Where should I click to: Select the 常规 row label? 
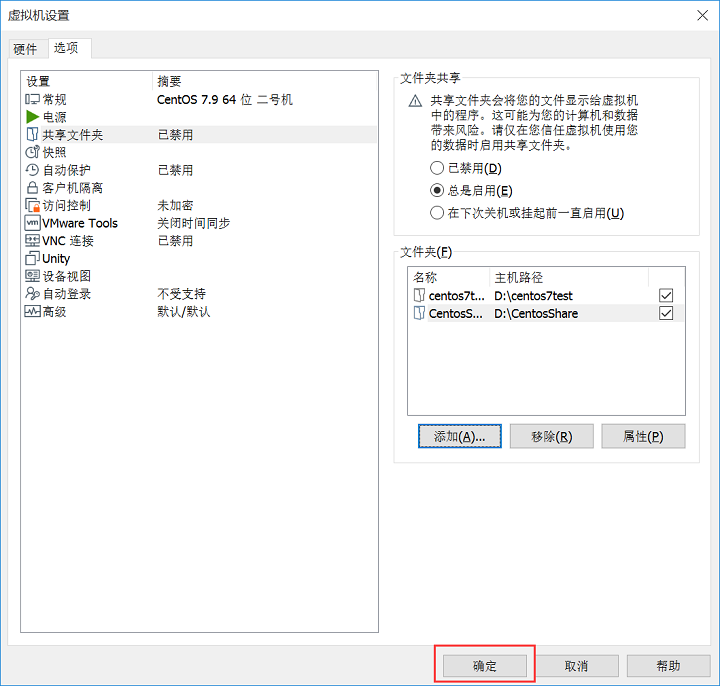54,99
